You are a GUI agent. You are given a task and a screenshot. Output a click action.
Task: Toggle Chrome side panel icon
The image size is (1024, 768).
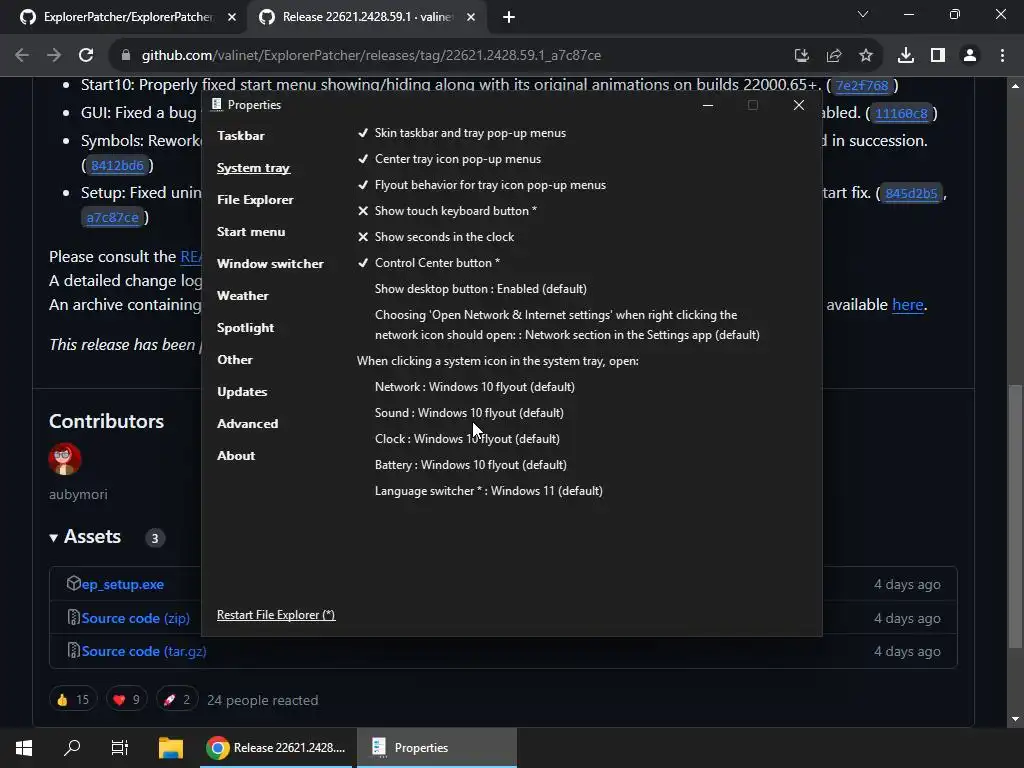pos(938,56)
